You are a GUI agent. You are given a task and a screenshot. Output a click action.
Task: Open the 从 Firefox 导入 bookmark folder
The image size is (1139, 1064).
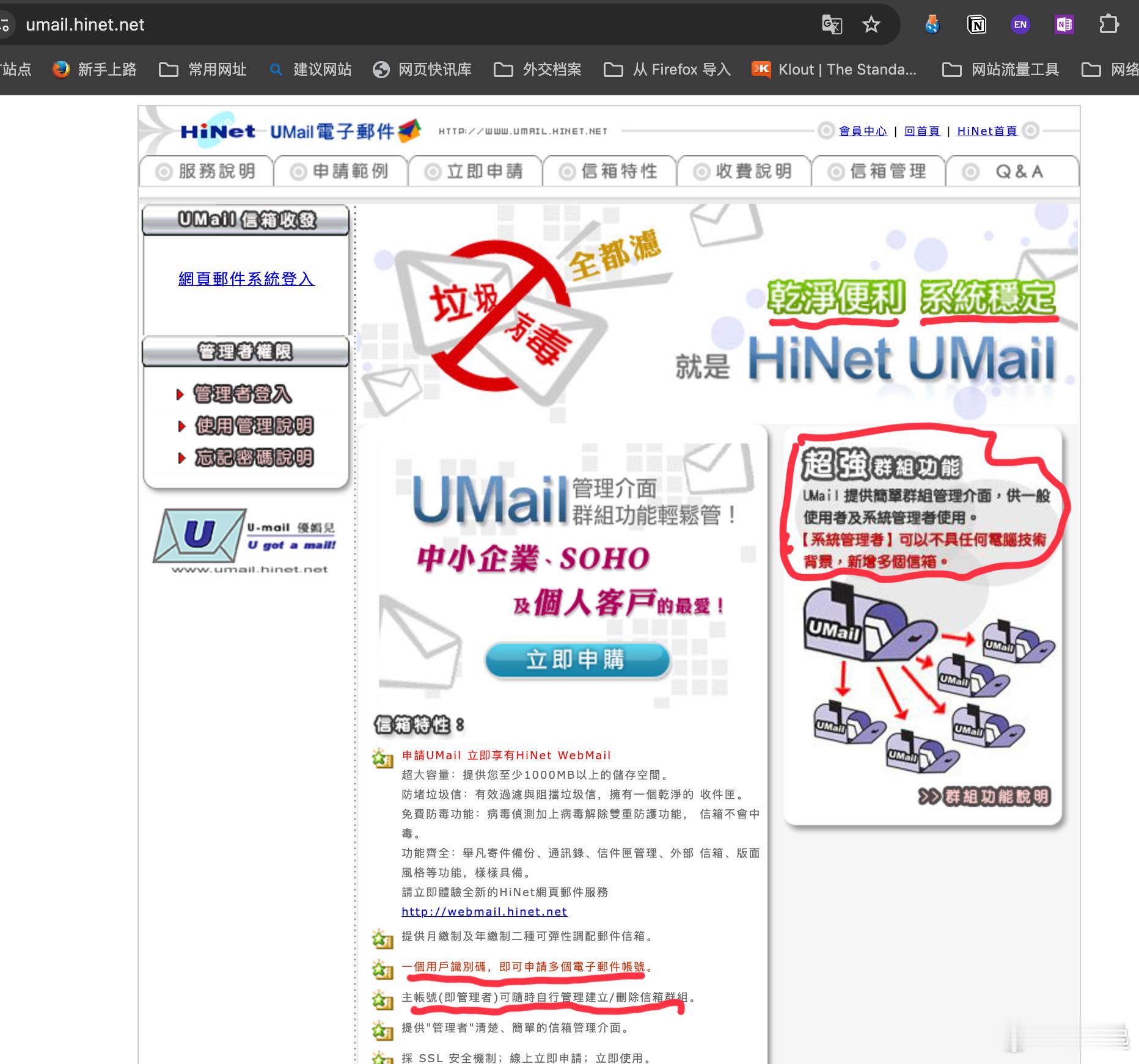coord(667,70)
